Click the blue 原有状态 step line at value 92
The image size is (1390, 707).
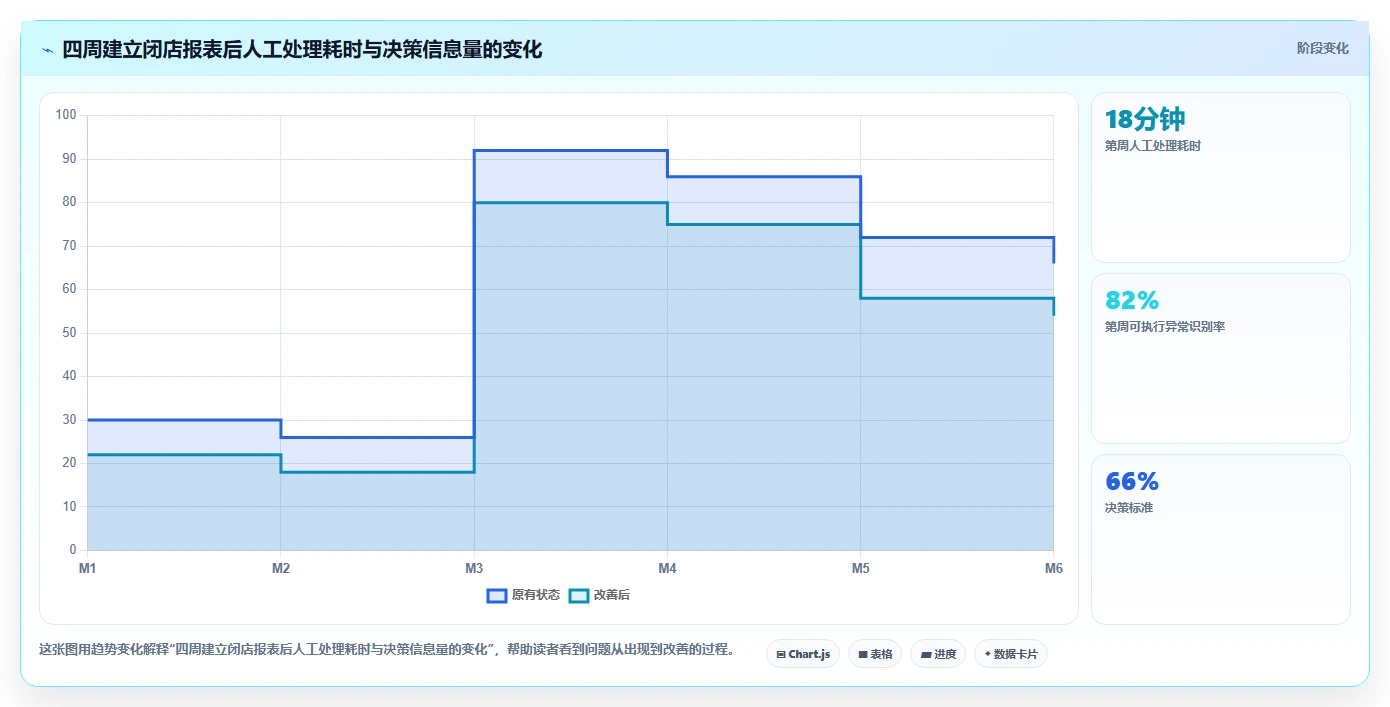[570, 150]
